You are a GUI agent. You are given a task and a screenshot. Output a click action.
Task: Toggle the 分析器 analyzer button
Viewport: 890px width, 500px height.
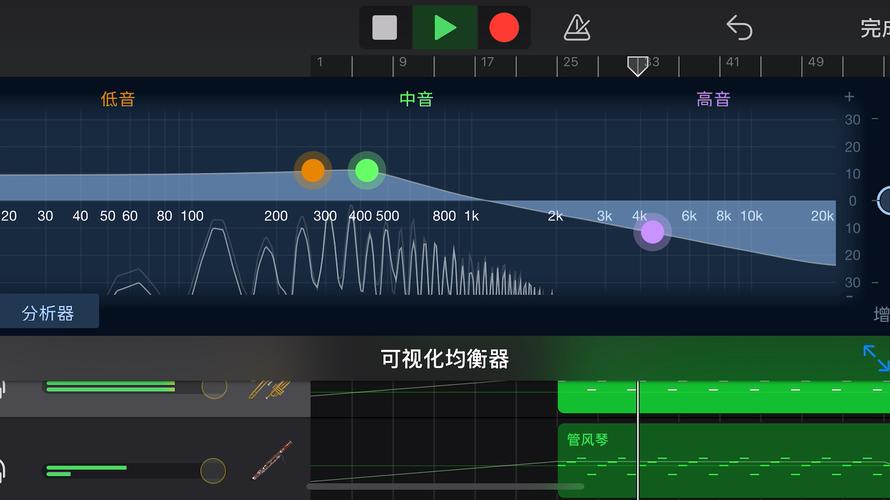click(48, 313)
